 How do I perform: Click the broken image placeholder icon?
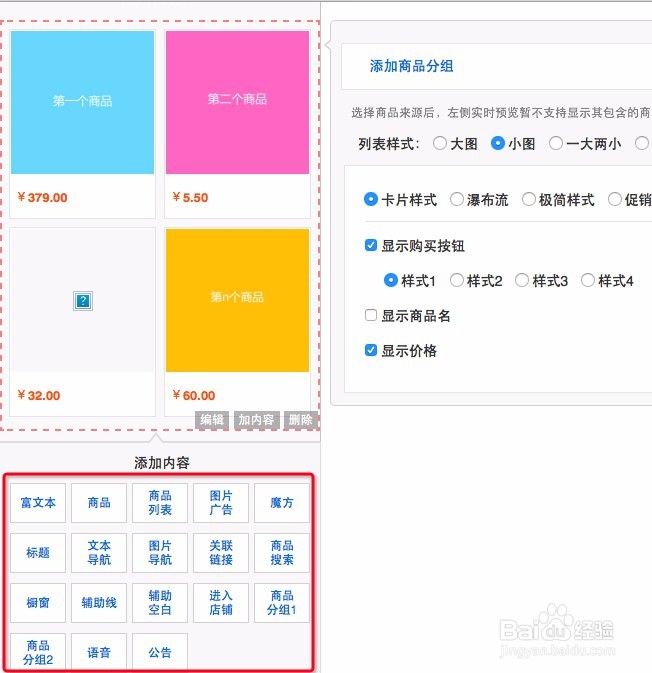83,300
